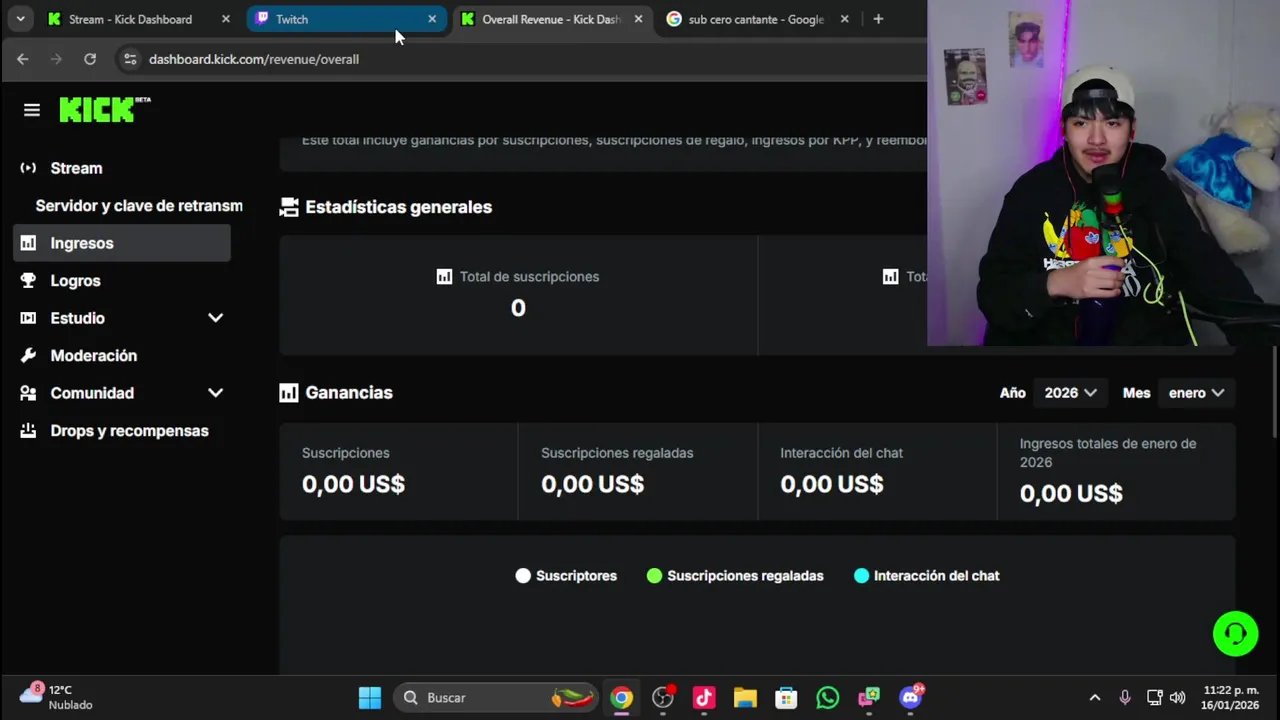The image size is (1280, 720).
Task: Toggle Interacción del chat series in legend
Action: (x=926, y=576)
